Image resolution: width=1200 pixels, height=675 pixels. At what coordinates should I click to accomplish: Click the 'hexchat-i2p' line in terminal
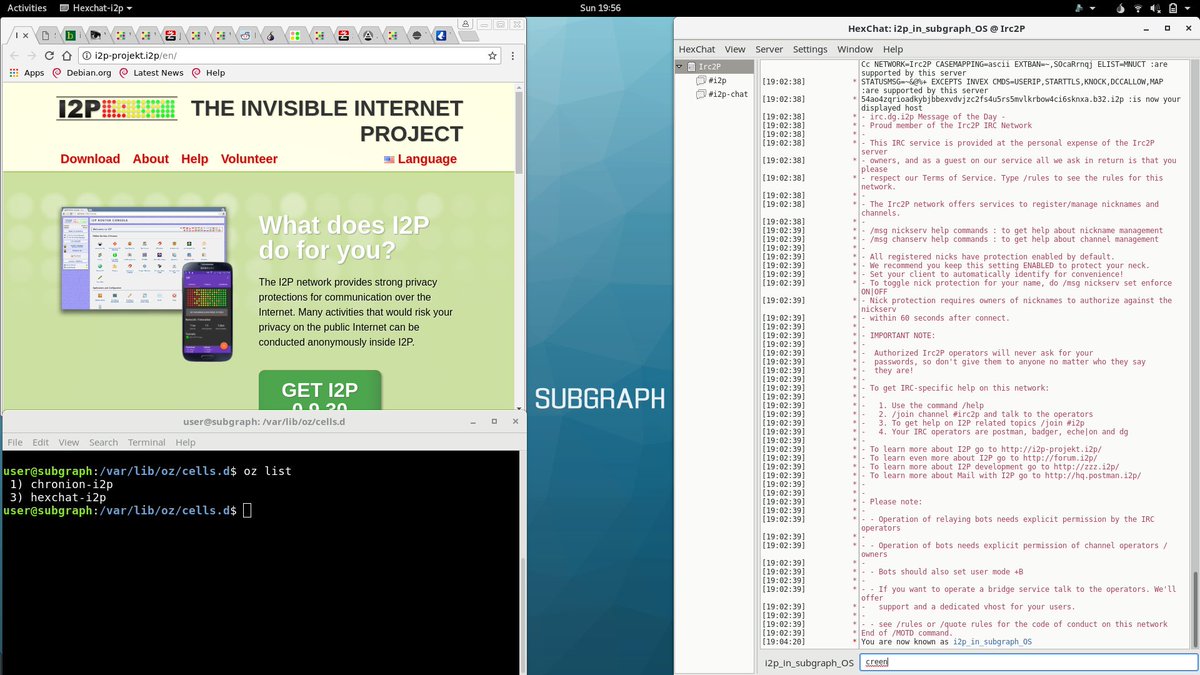tap(58, 497)
